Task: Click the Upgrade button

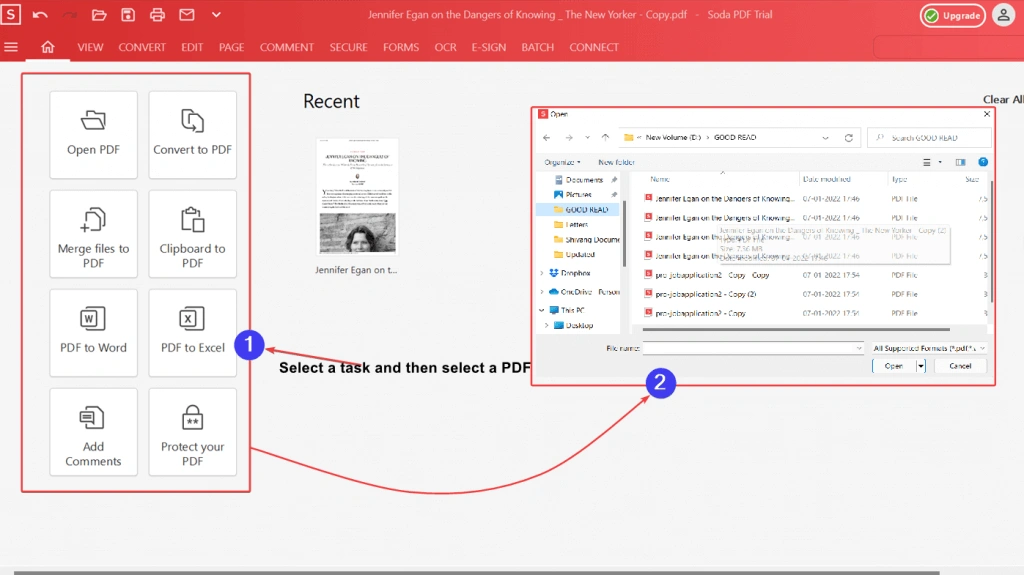Action: 953,15
